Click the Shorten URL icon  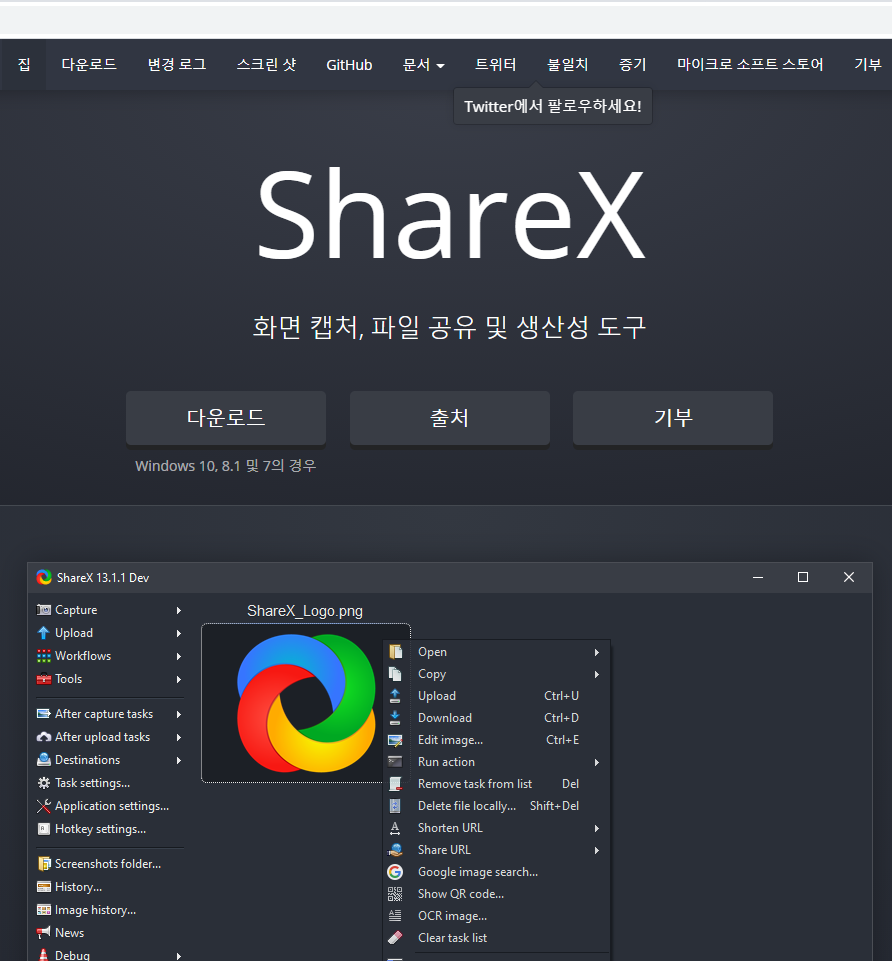coord(395,828)
